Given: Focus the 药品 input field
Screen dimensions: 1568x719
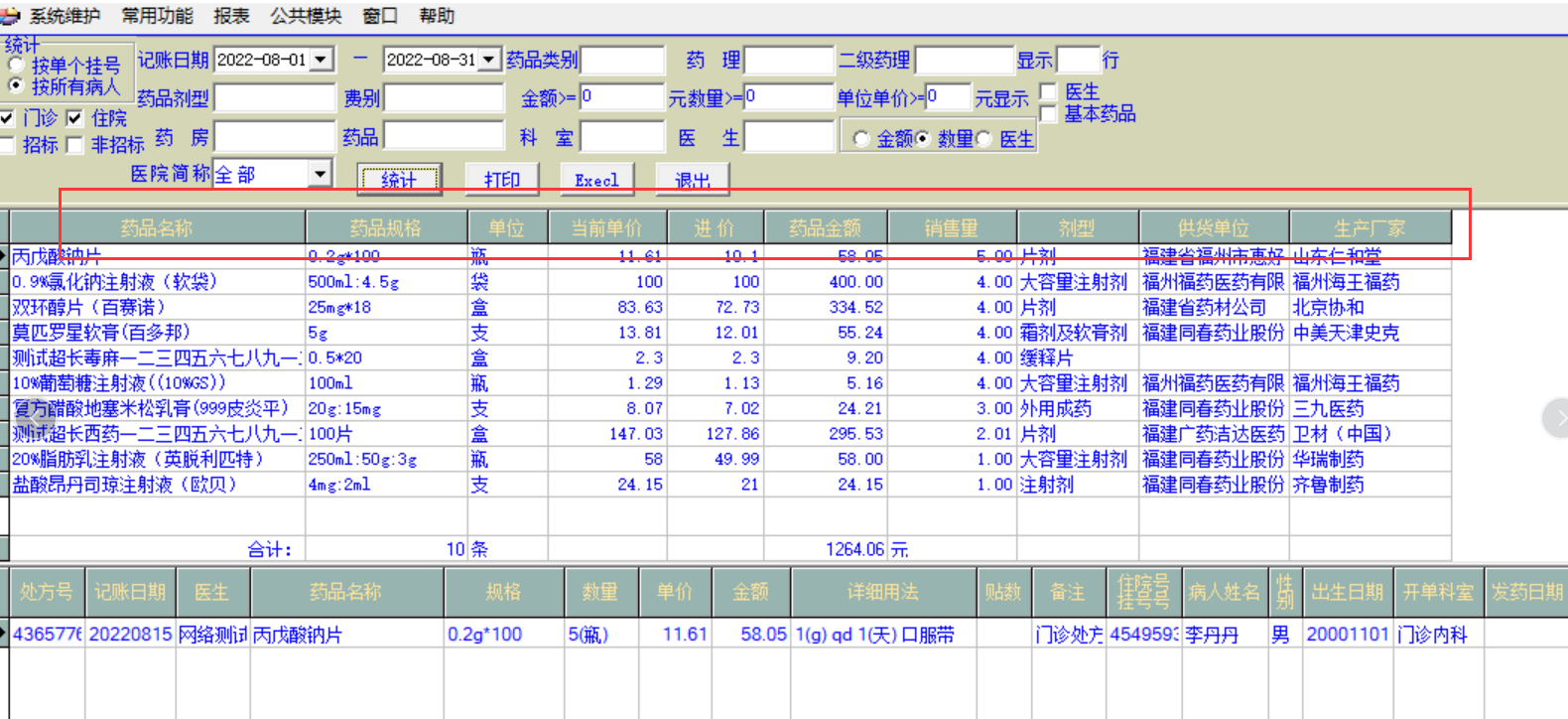Looking at the screenshot, I should [445, 136].
